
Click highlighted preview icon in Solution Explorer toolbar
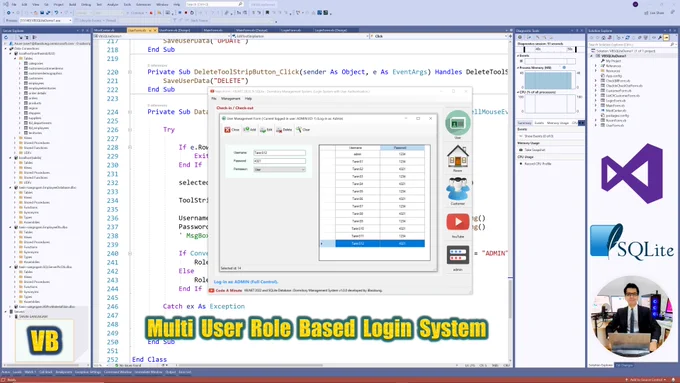pyautogui.click(x=667, y=38)
